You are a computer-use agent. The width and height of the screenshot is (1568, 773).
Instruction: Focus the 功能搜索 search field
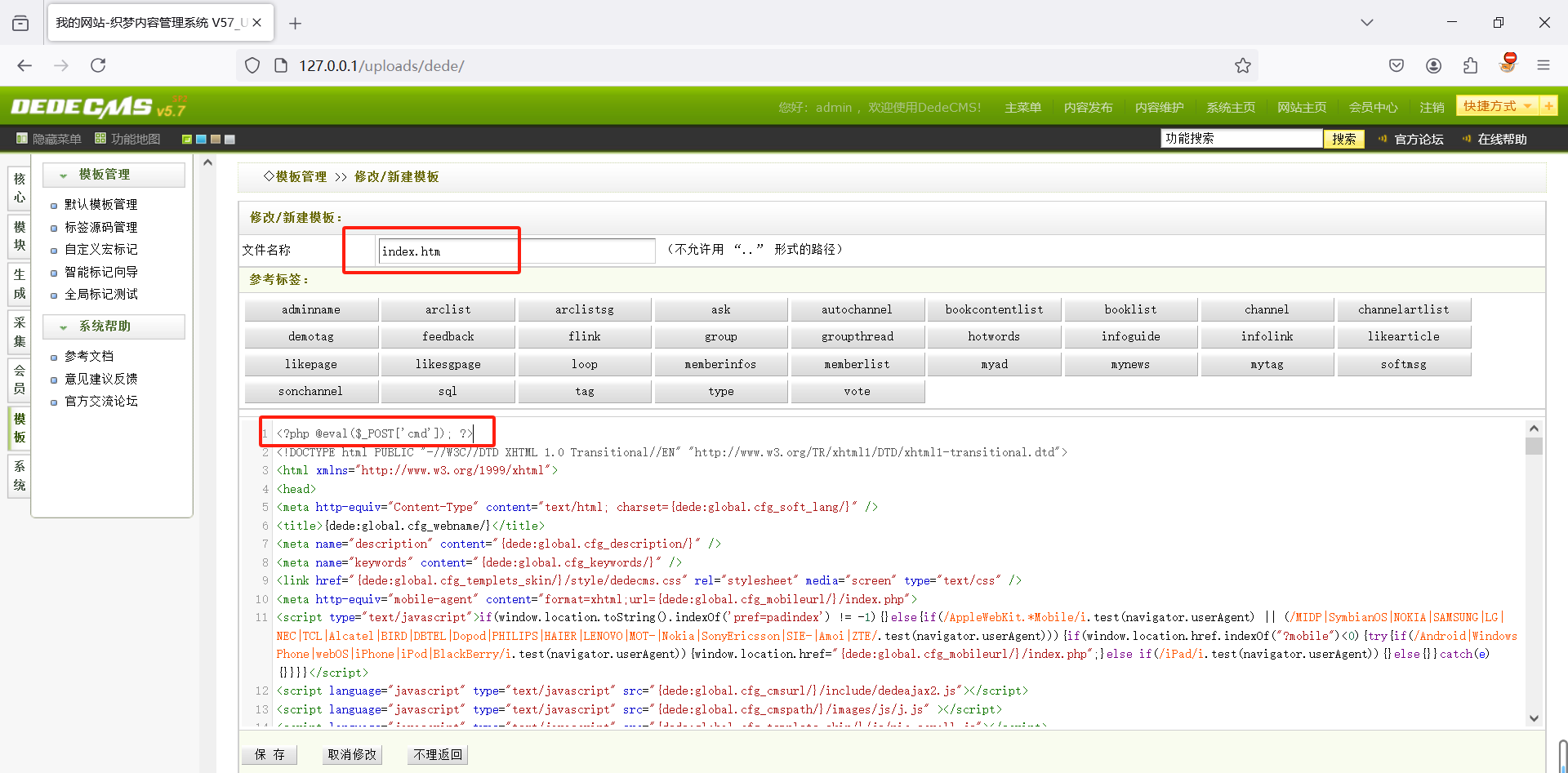click(x=1241, y=139)
